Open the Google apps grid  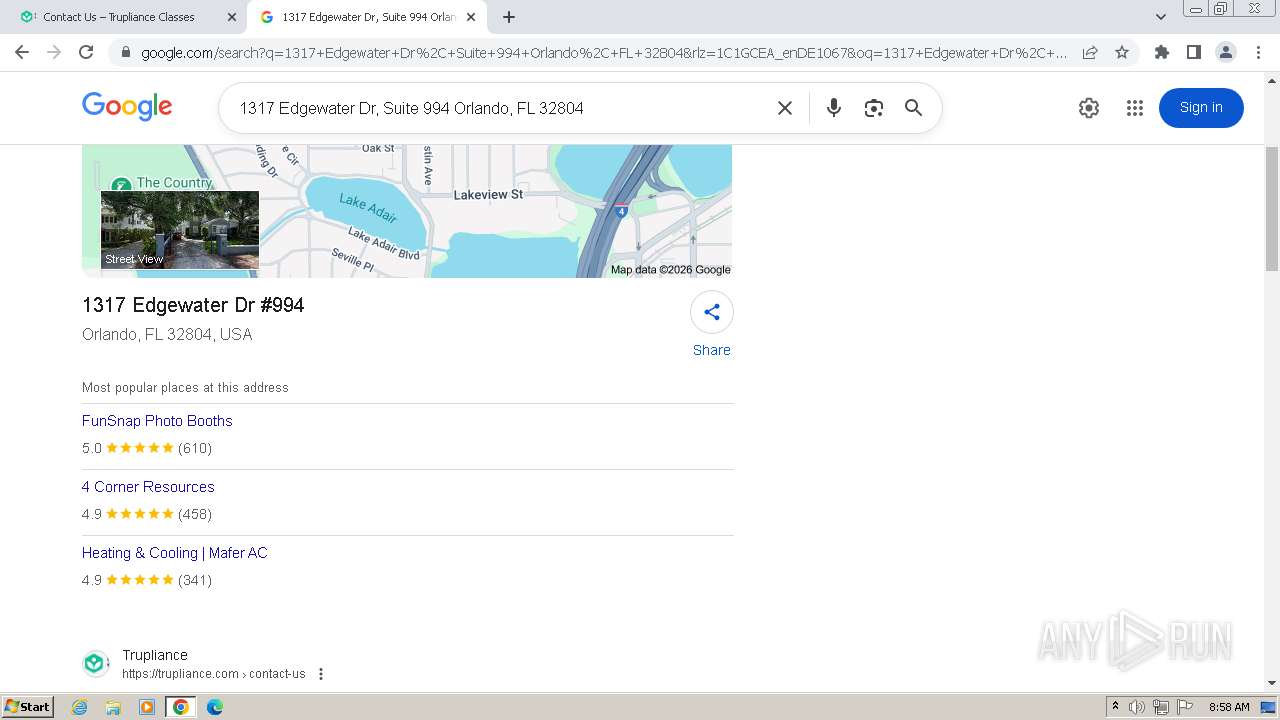pos(1134,108)
